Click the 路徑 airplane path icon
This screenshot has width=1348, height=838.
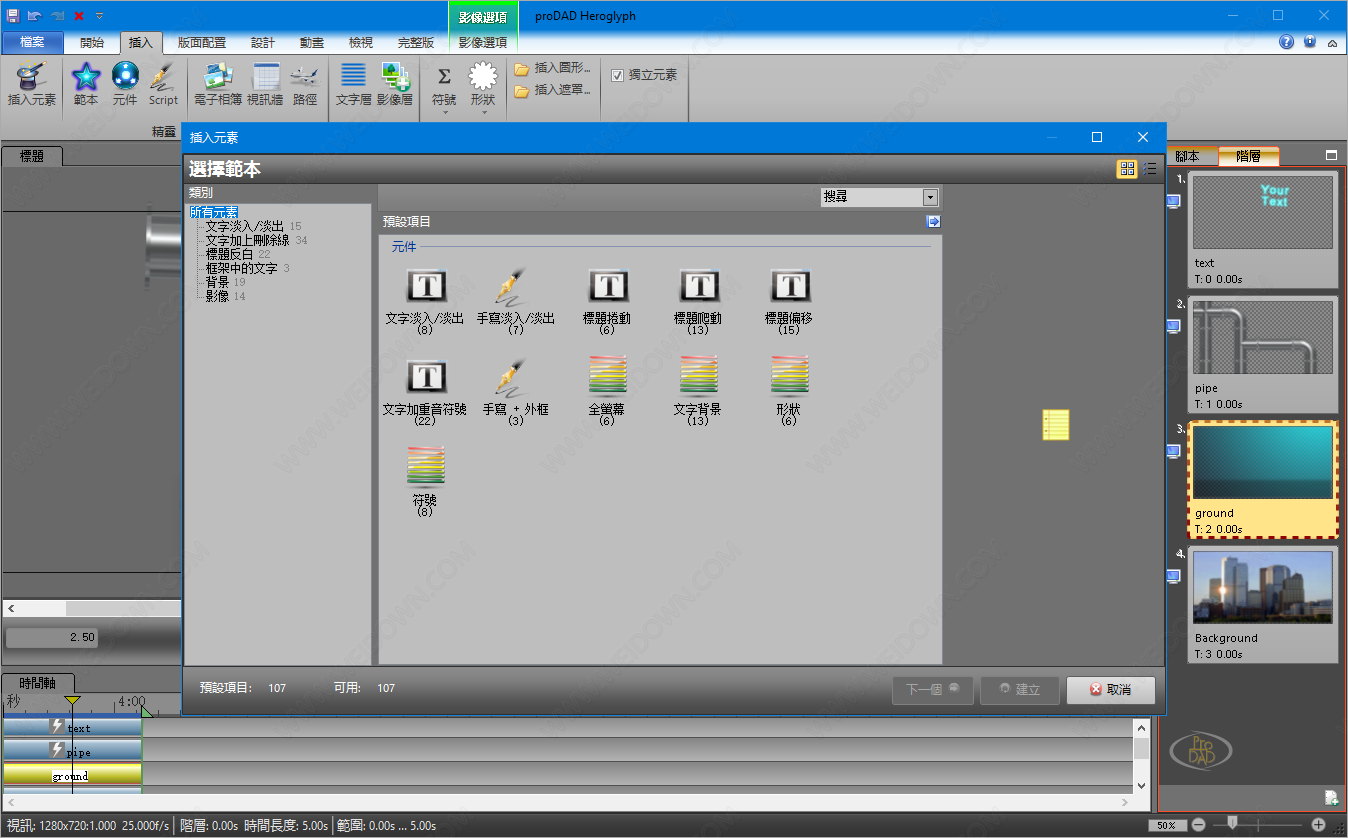[304, 76]
